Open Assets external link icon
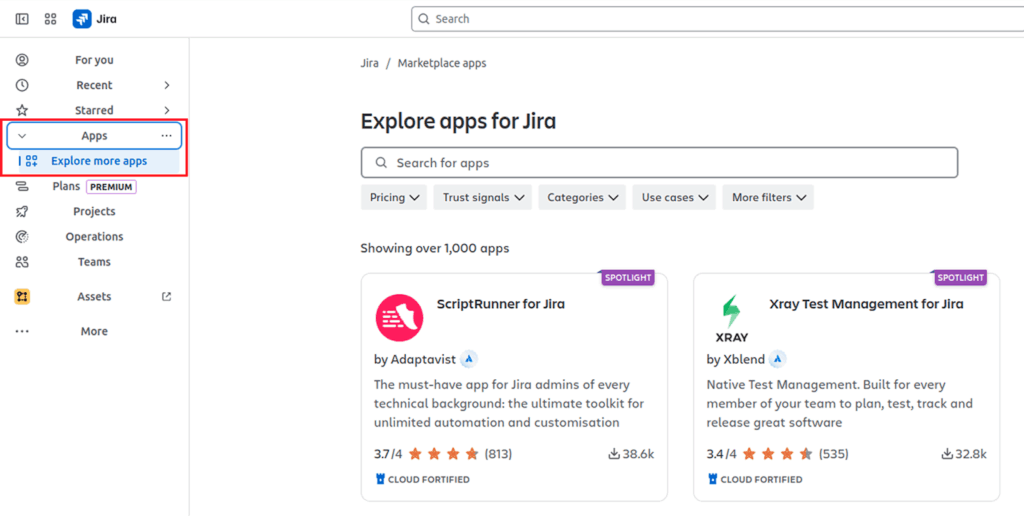Screen dimensions: 1024x516 pyautogui.click(x=166, y=297)
